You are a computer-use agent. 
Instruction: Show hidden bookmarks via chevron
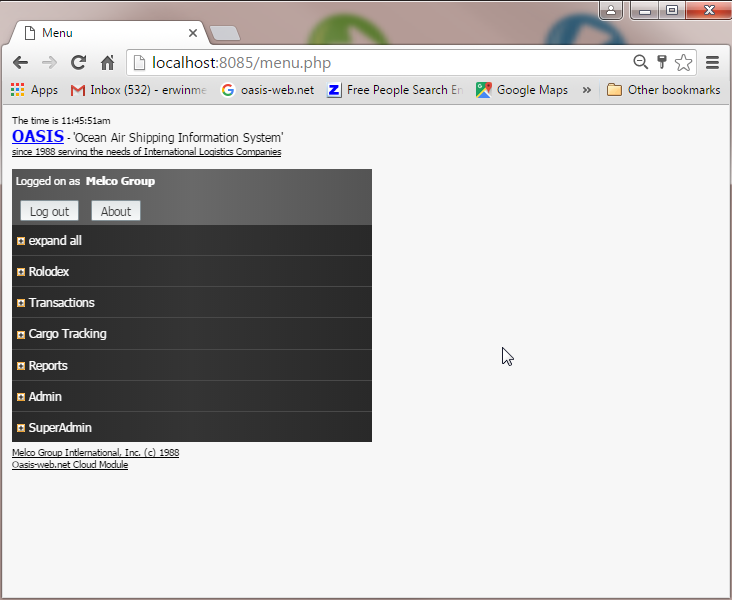587,90
